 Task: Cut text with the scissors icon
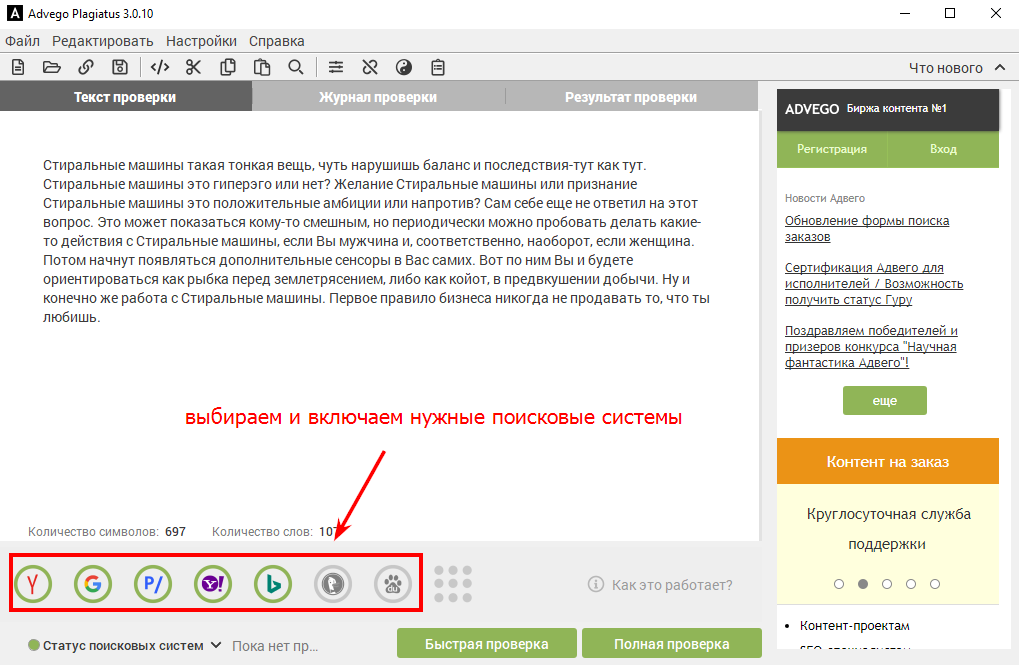click(x=194, y=67)
